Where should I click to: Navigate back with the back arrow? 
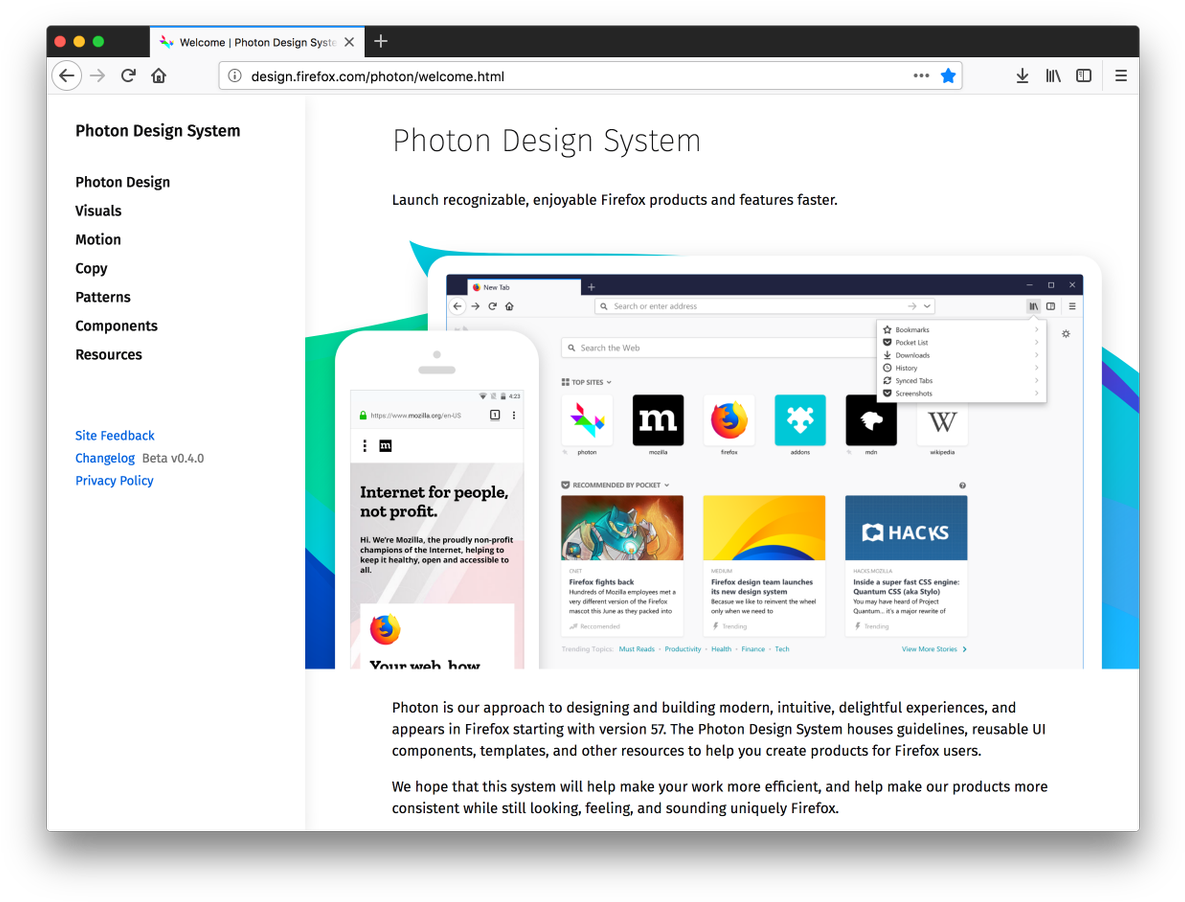[x=66, y=75]
